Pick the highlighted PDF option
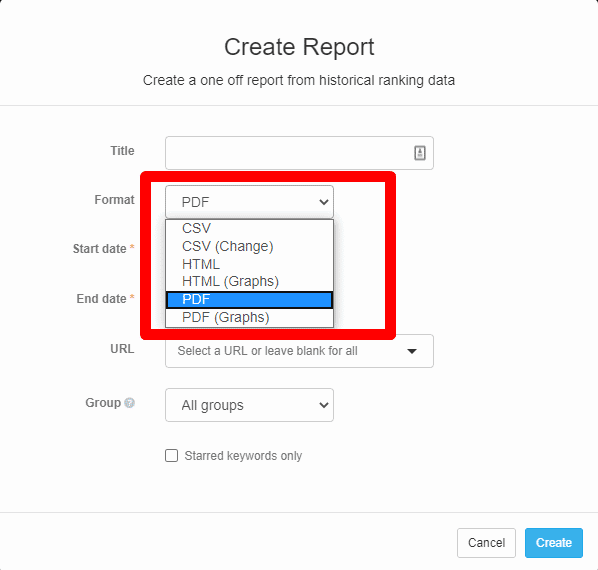This screenshot has height=570, width=598. pos(249,299)
